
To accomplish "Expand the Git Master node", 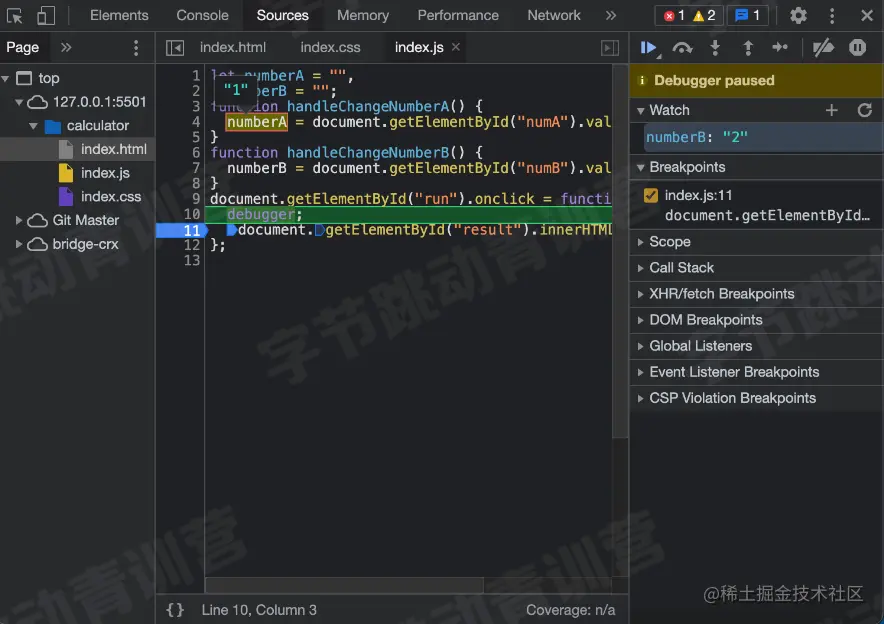I will (19, 220).
